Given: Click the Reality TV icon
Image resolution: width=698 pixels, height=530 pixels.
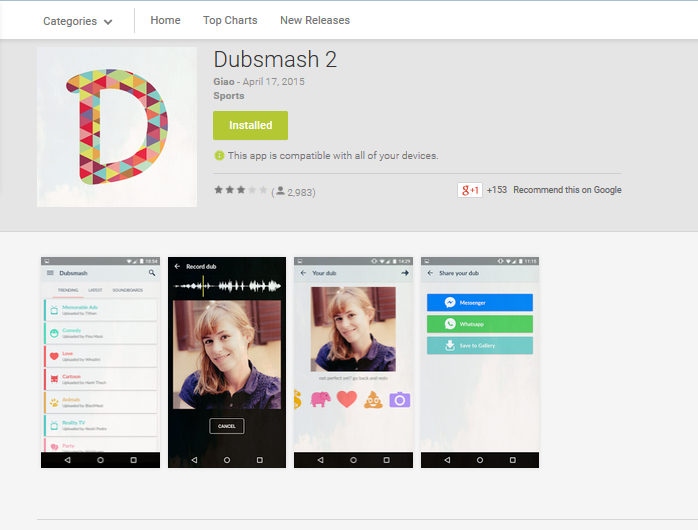Looking at the screenshot, I should point(54,425).
